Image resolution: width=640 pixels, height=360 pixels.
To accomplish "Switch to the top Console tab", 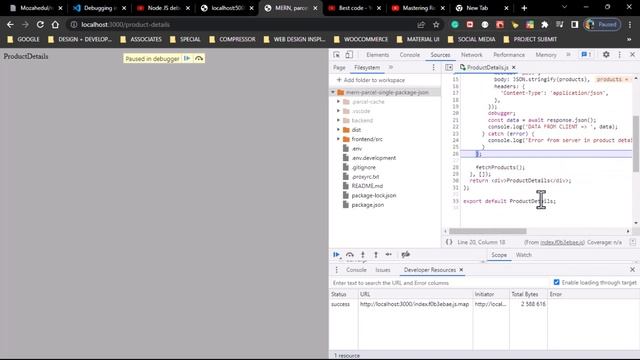I will [x=409, y=55].
